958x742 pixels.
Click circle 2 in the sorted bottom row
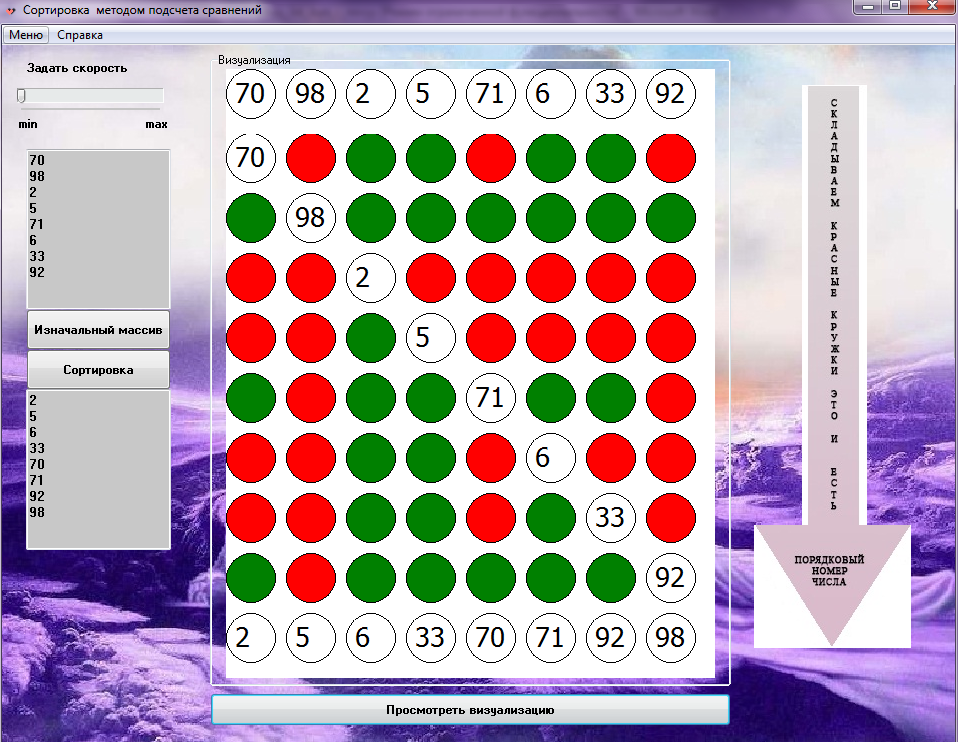pyautogui.click(x=250, y=637)
